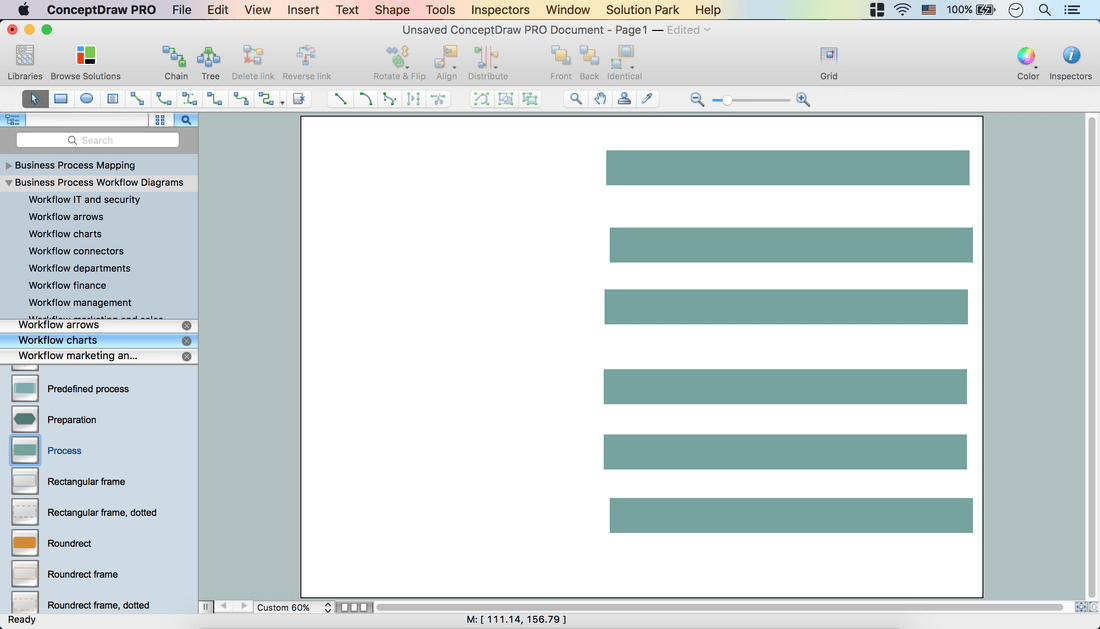Activate the Eyedropper tool
The image size is (1100, 629).
click(647, 99)
